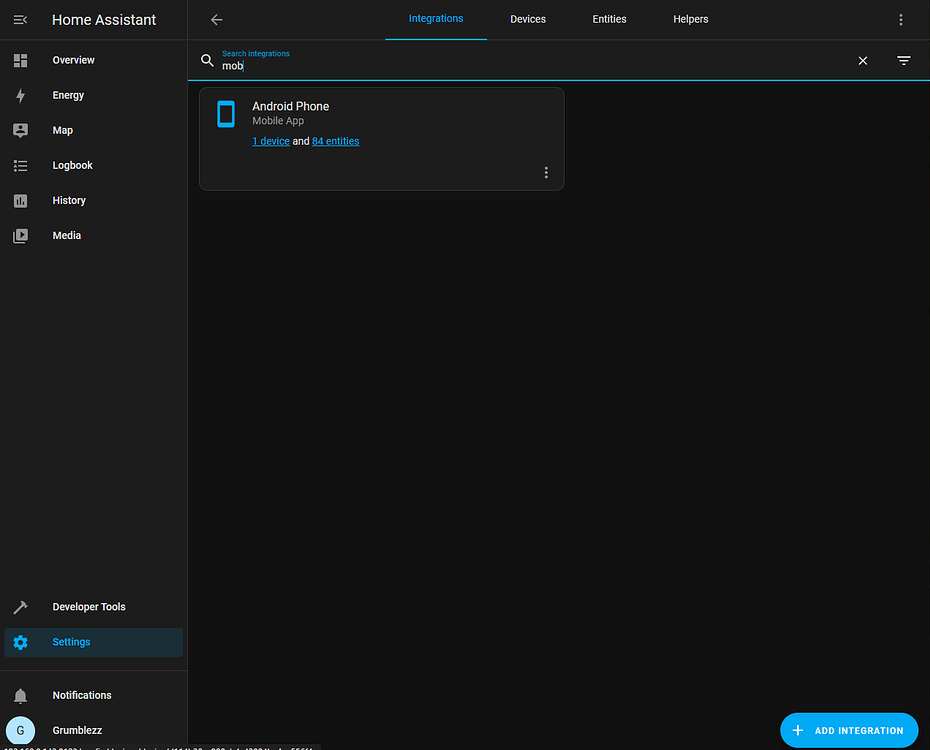Viewport: 930px width, 750px height.
Task: Click the Settings gear icon
Action: (20, 642)
